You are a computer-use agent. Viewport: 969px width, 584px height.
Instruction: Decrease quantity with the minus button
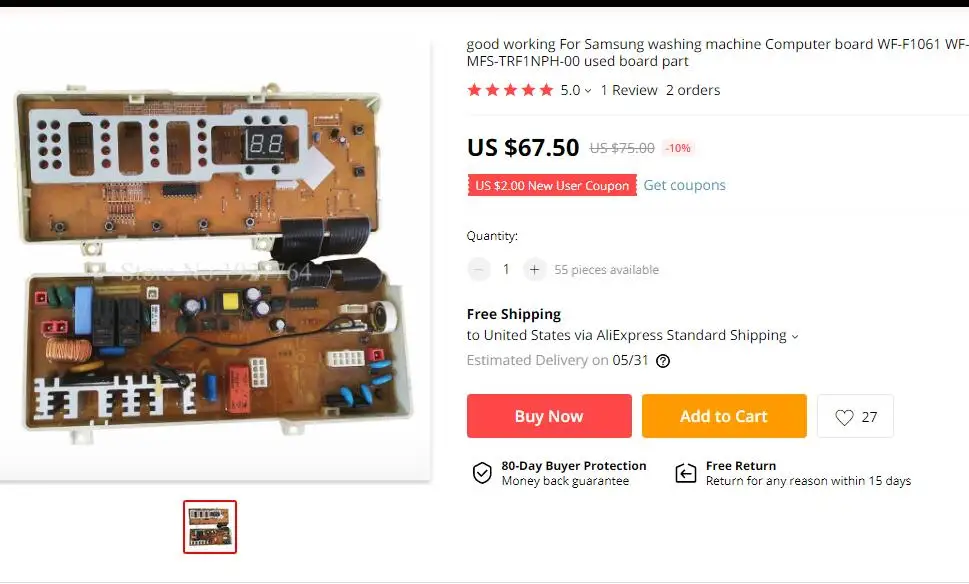[x=478, y=269]
